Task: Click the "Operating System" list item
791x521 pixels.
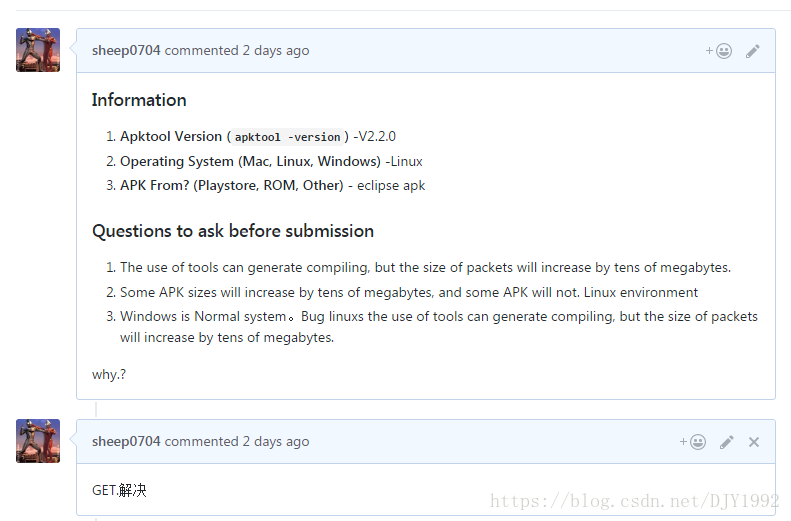Action: click(x=271, y=161)
